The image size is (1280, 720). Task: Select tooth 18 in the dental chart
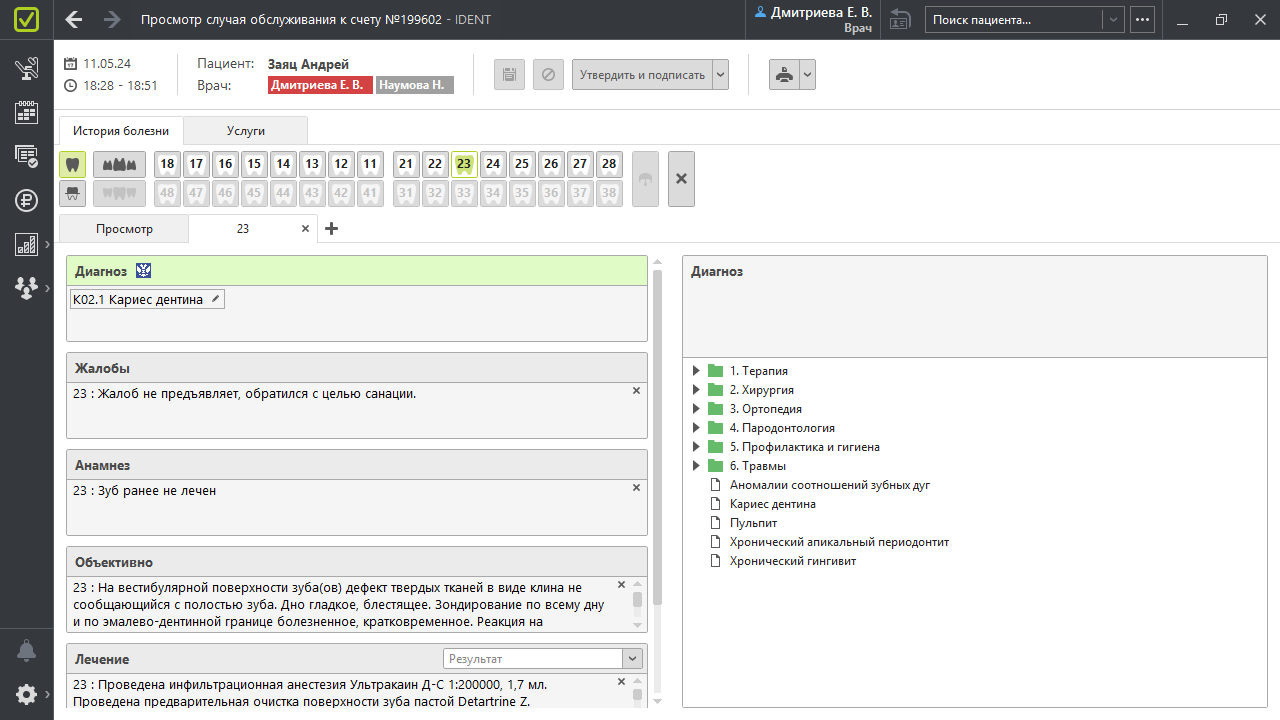tap(167, 164)
